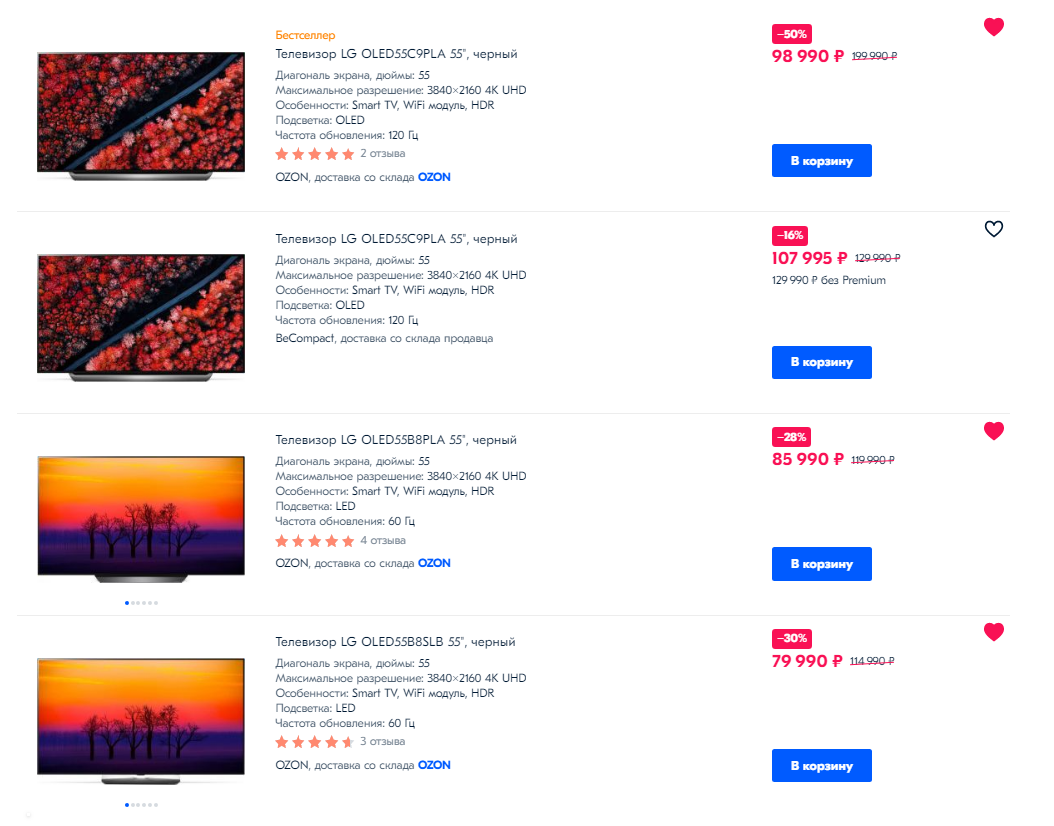This screenshot has height=826, width=1054.
Task: Add 79 990 ₽ TV to cart
Action: tap(821, 765)
